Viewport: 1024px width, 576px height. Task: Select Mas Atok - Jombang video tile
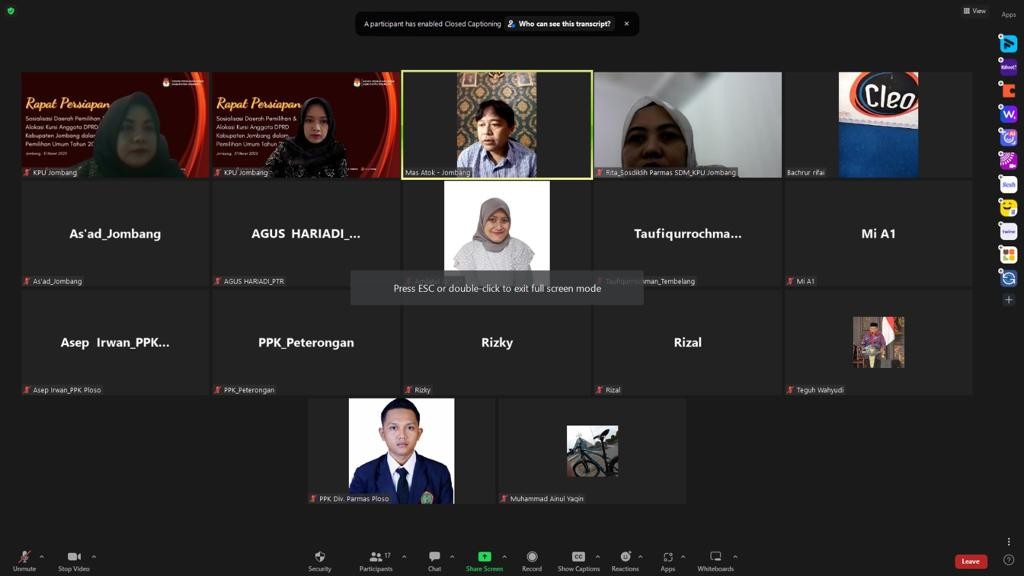[x=497, y=124]
